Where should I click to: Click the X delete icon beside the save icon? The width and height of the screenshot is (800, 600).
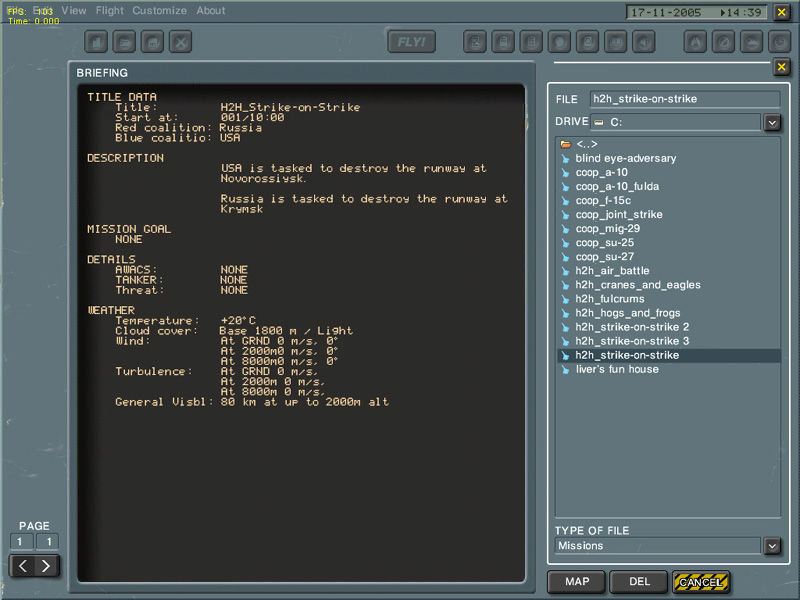coord(180,42)
